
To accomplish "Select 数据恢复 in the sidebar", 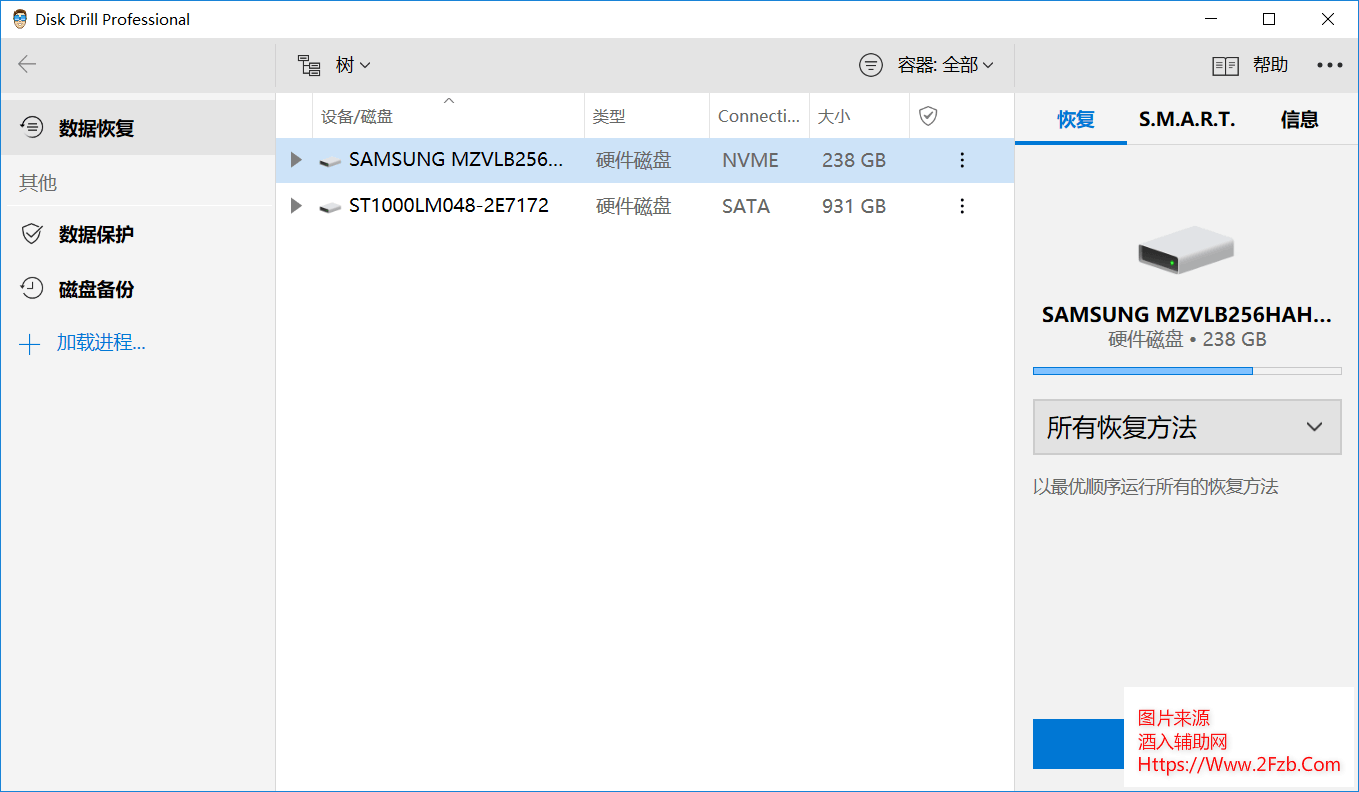I will pyautogui.click(x=96, y=128).
